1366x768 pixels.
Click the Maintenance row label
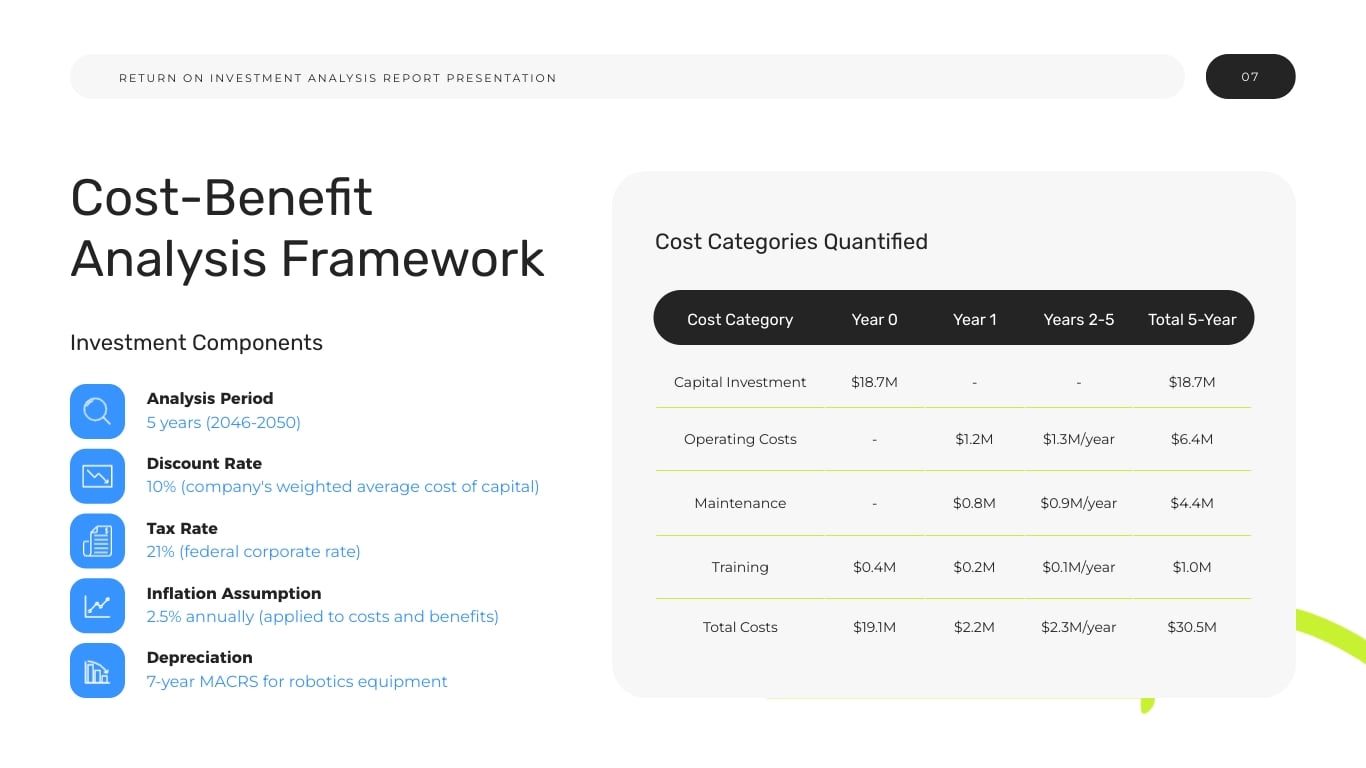740,503
